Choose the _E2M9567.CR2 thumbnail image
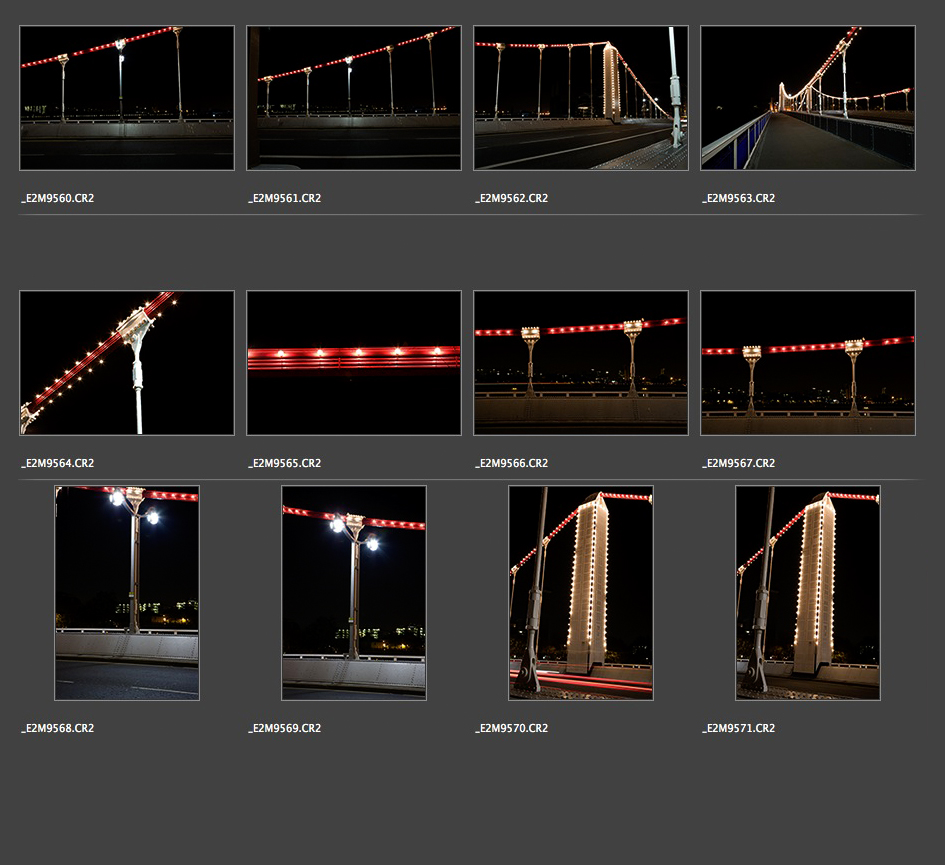Screen dimensions: 945x865 tap(808, 363)
